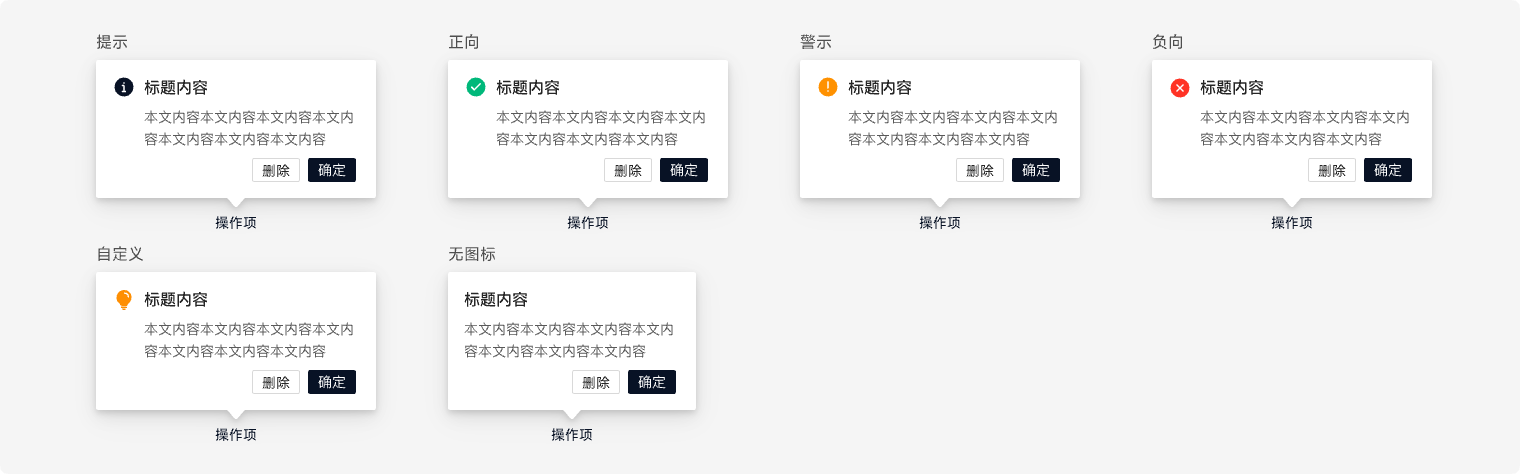Click the orange exclamation warning icon
The image size is (1520, 474).
point(828,87)
